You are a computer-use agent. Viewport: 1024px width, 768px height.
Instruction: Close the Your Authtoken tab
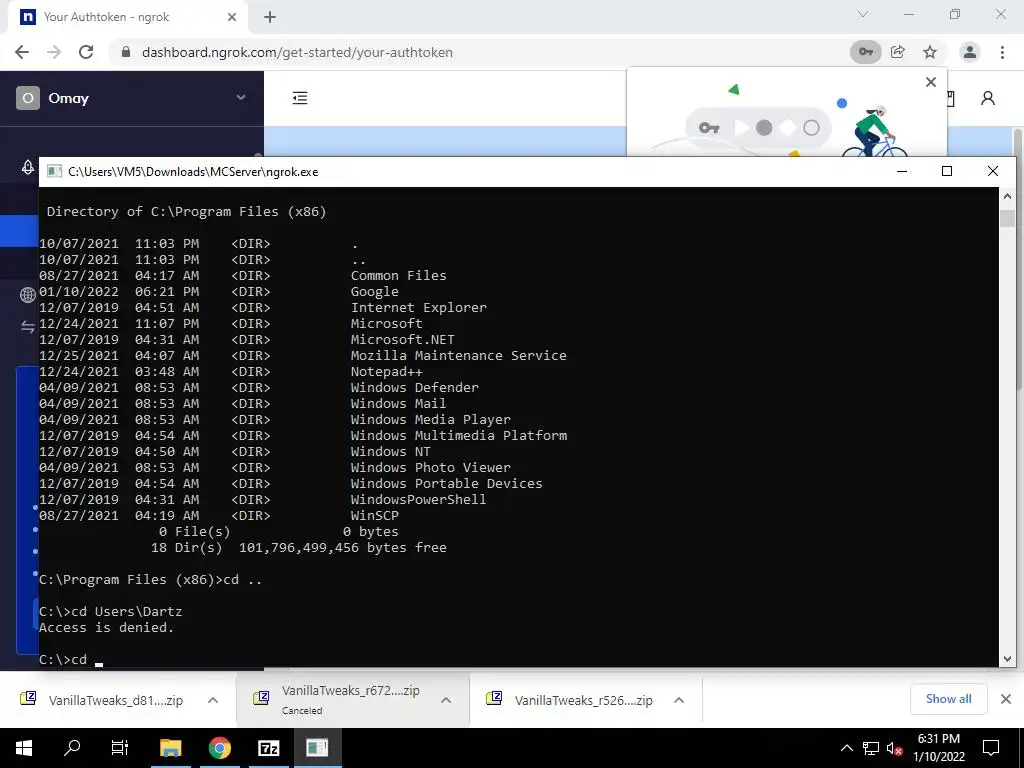(x=232, y=17)
